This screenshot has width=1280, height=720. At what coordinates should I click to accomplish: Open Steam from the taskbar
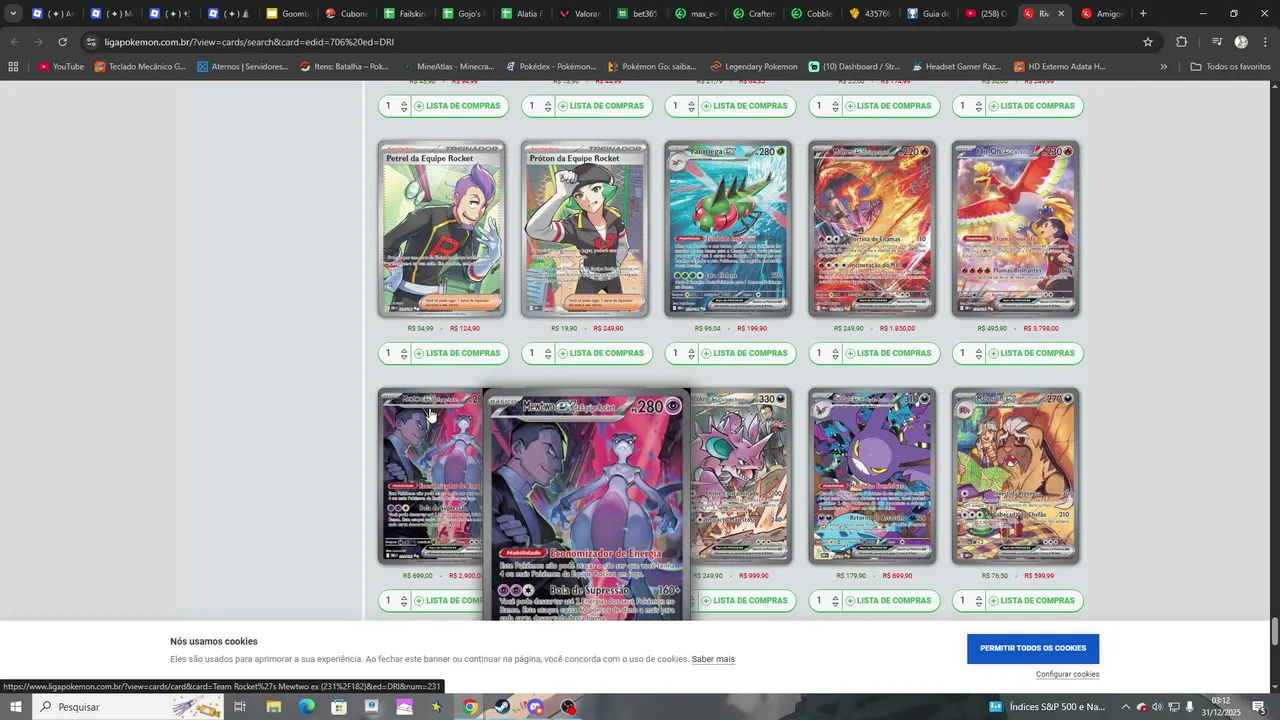coord(502,707)
